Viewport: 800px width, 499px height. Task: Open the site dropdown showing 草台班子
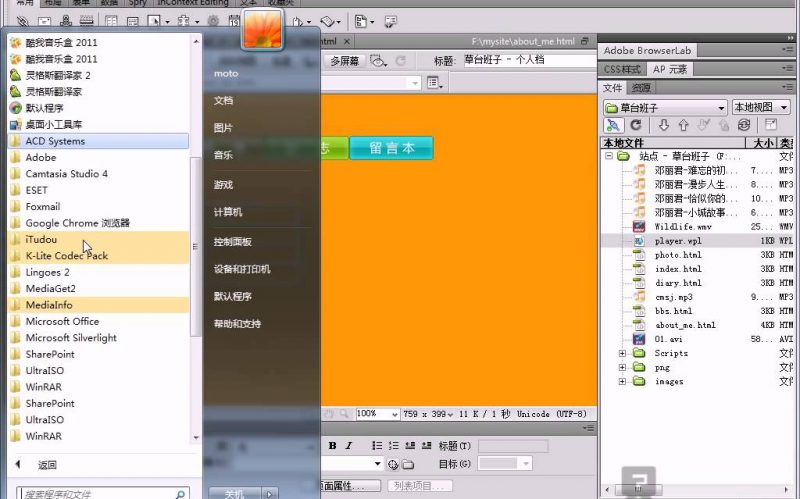[665, 107]
